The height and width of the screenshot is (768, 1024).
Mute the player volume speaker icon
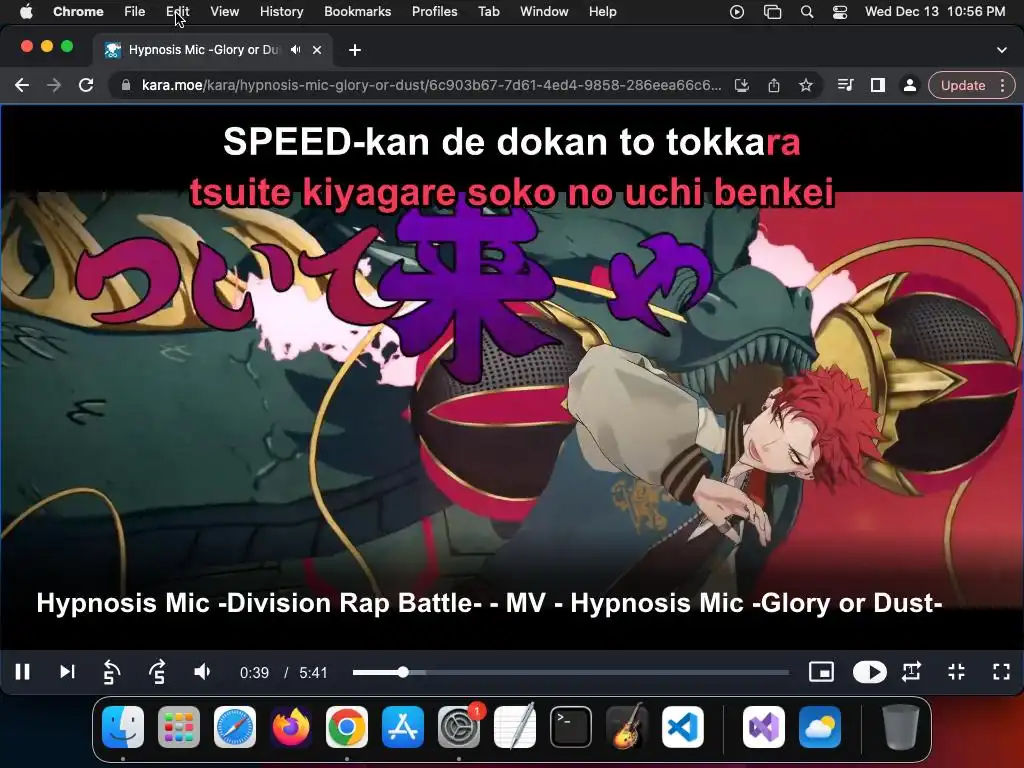[202, 672]
